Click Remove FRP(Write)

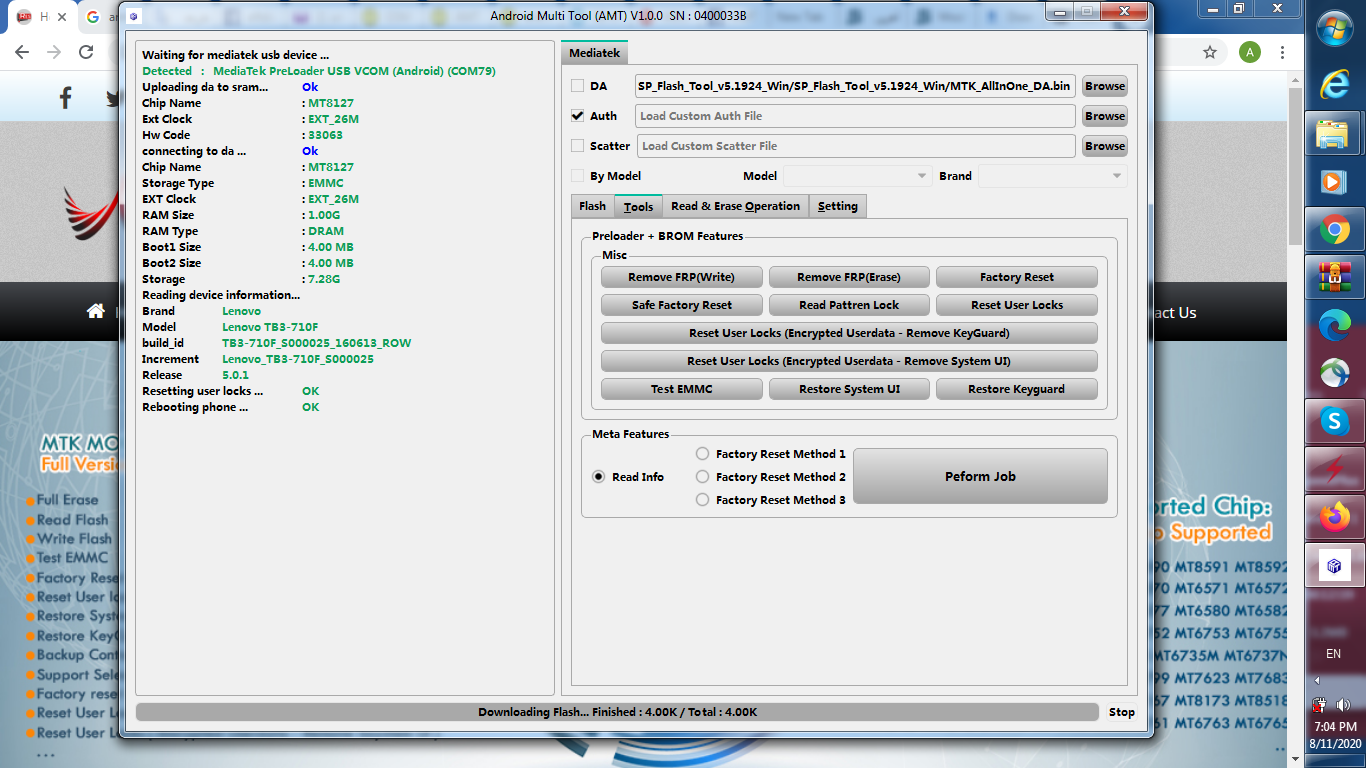coord(681,277)
